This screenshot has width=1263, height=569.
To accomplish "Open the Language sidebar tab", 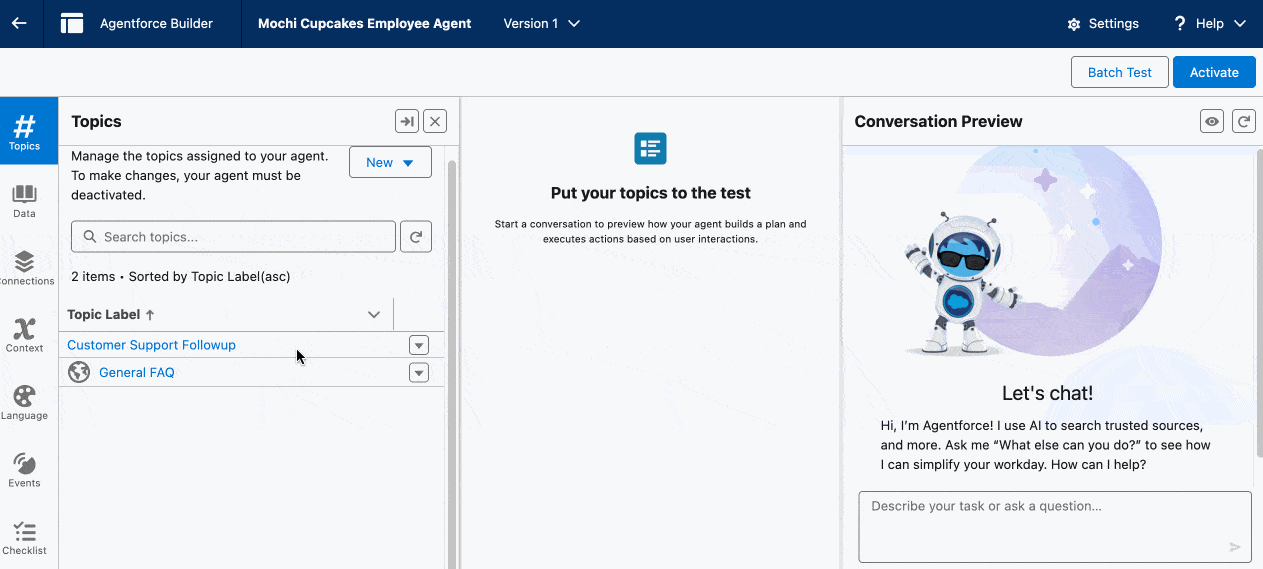I will [x=25, y=402].
